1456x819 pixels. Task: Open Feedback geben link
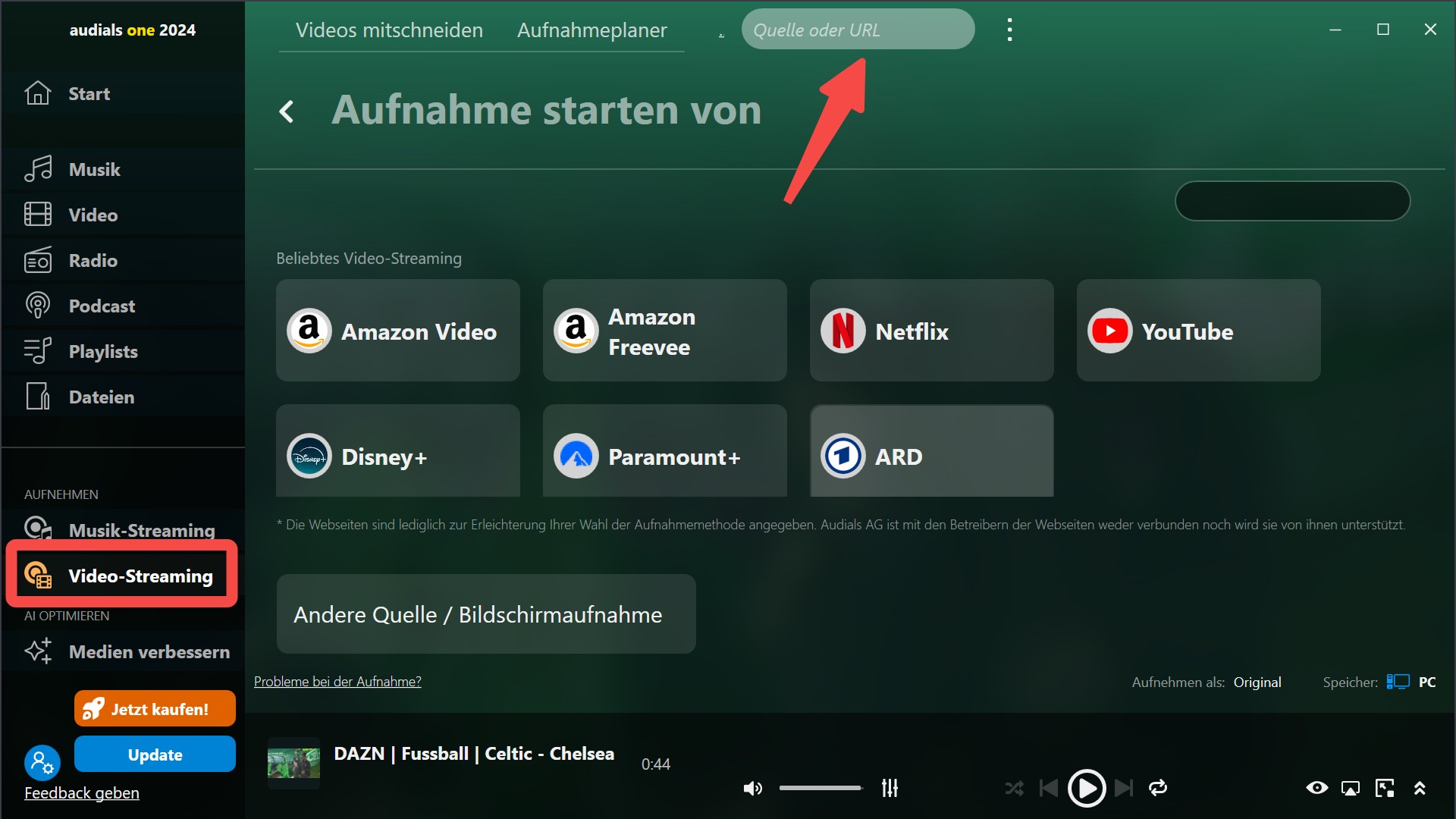(x=82, y=793)
